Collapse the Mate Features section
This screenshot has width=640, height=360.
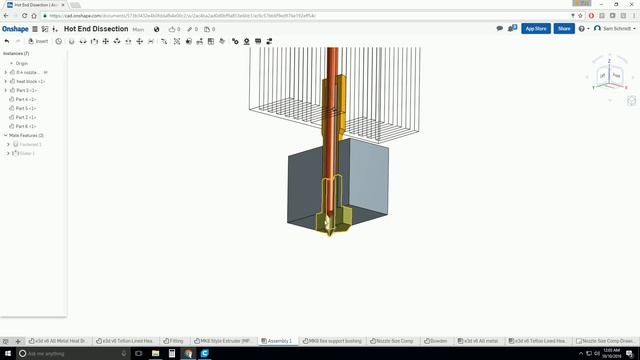point(6,135)
